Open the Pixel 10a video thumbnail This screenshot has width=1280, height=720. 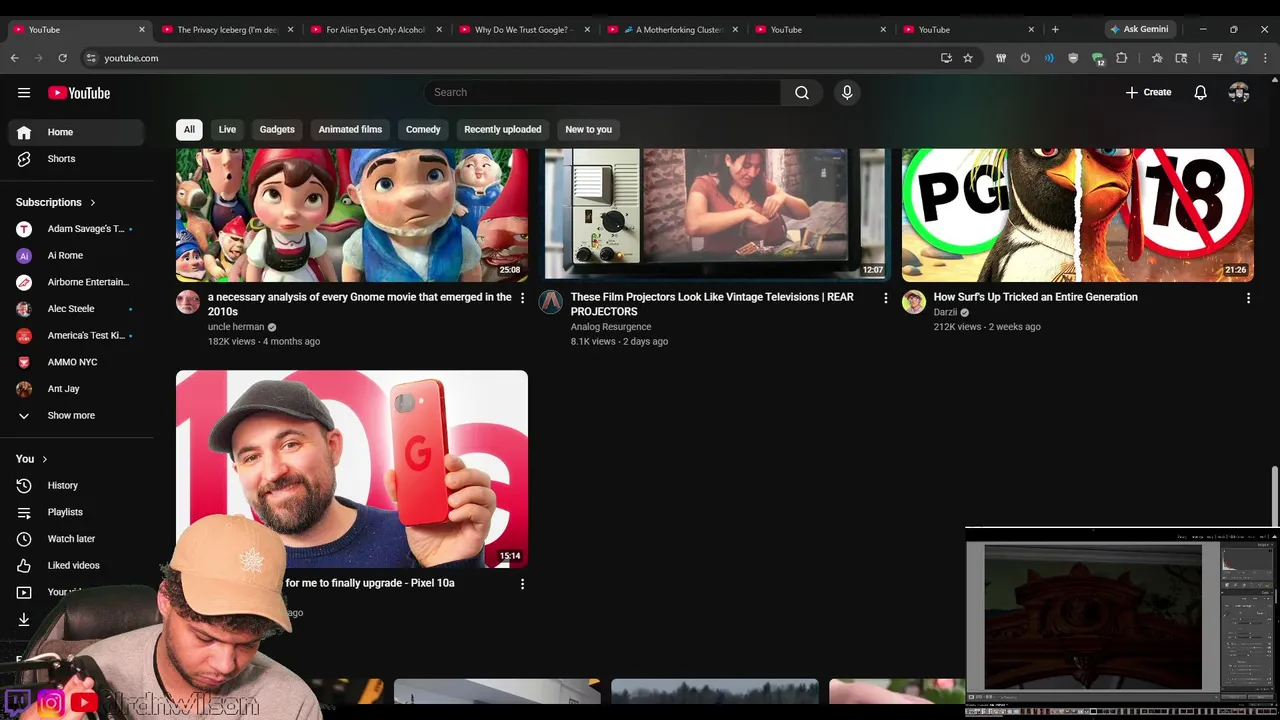[x=352, y=469]
